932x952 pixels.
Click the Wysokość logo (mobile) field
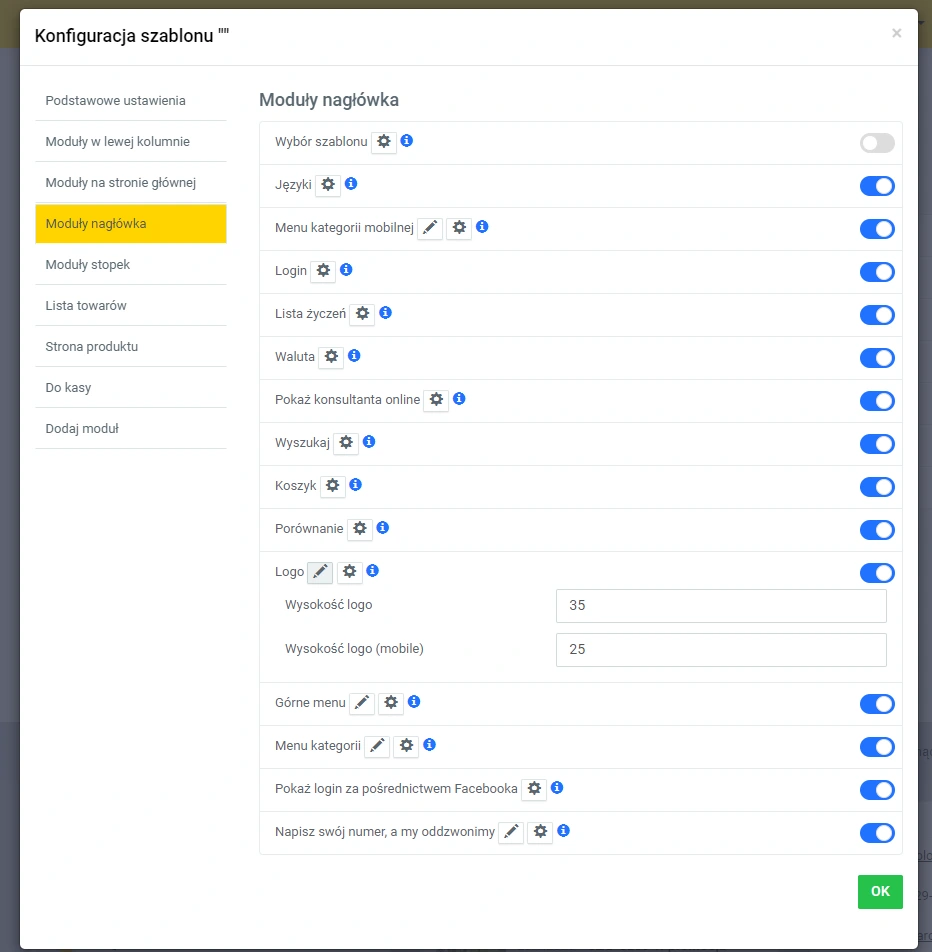721,650
